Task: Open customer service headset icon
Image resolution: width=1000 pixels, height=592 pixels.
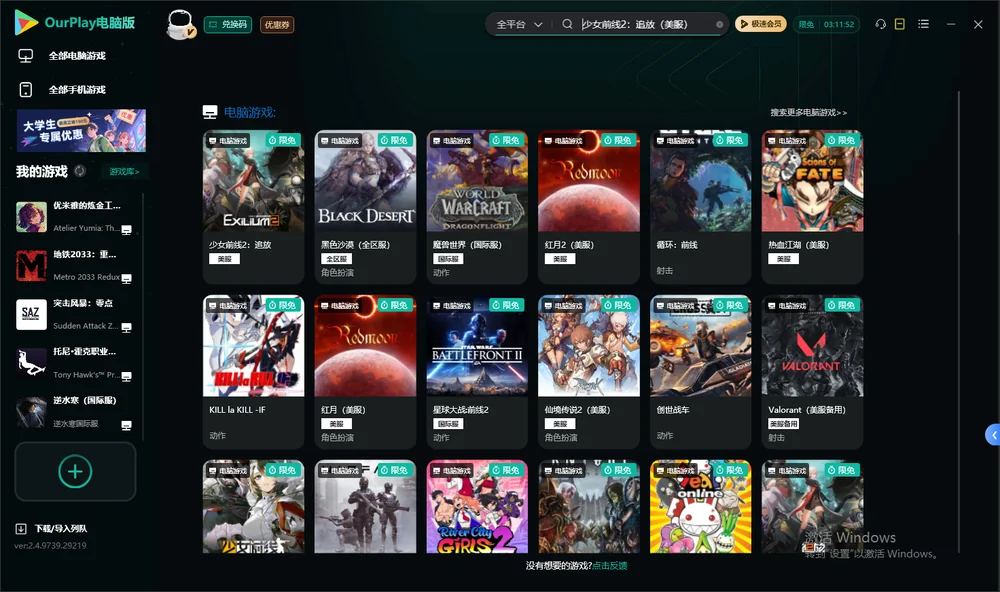Action: coord(881,24)
